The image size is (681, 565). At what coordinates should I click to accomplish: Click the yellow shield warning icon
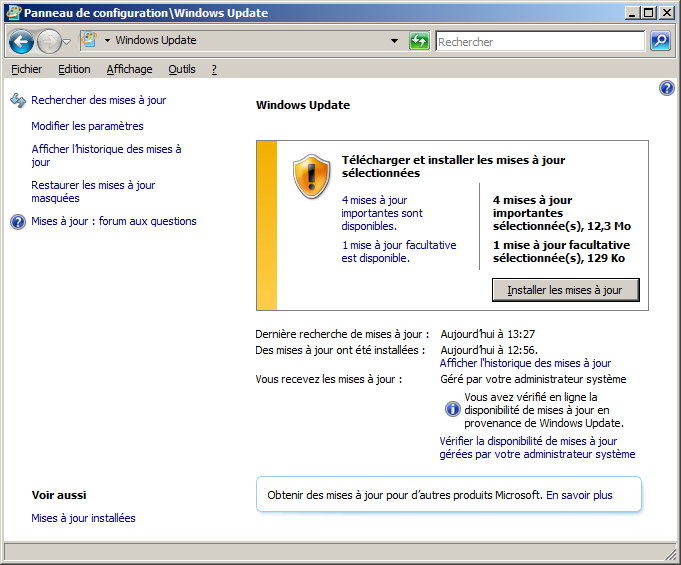pyautogui.click(x=311, y=177)
